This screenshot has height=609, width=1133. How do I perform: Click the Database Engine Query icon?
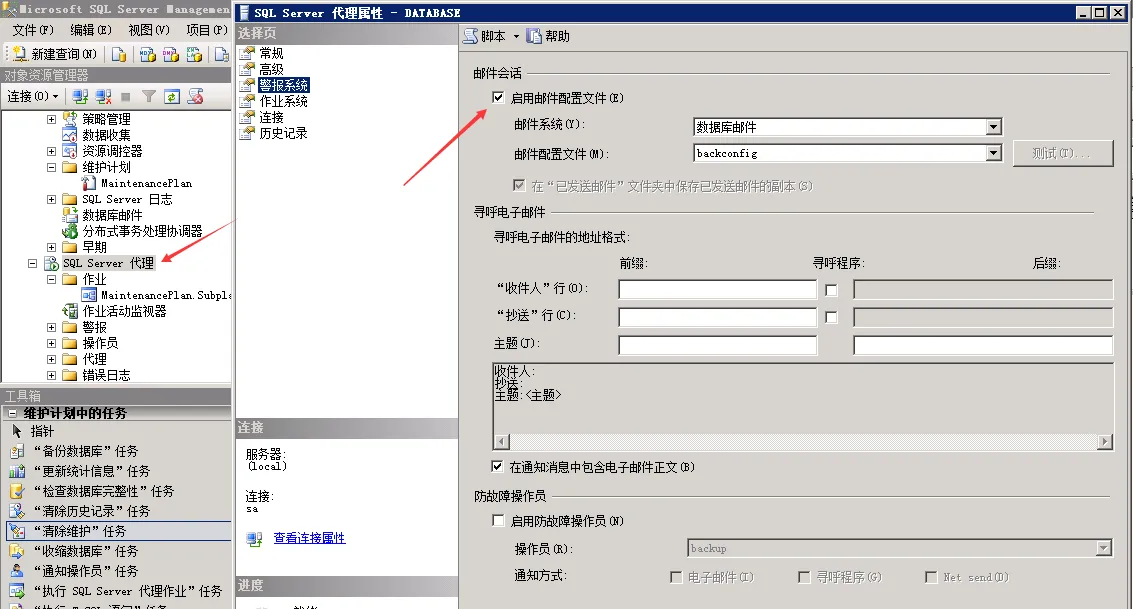pyautogui.click(x=119, y=54)
